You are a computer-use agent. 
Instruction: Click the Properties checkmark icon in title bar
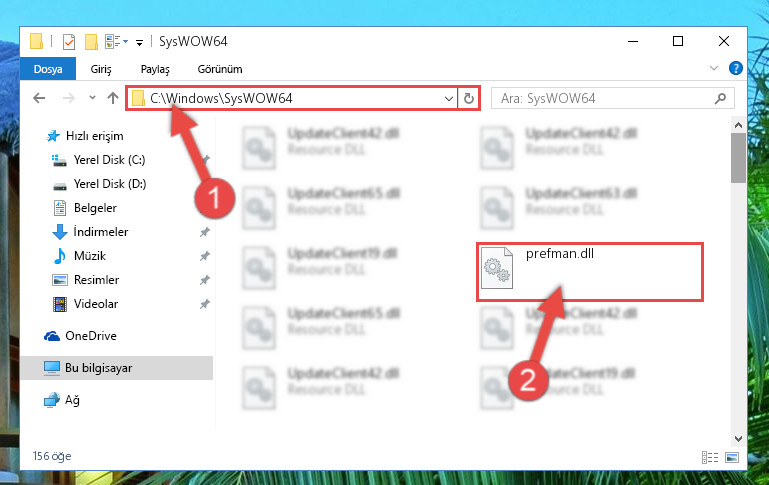click(69, 42)
